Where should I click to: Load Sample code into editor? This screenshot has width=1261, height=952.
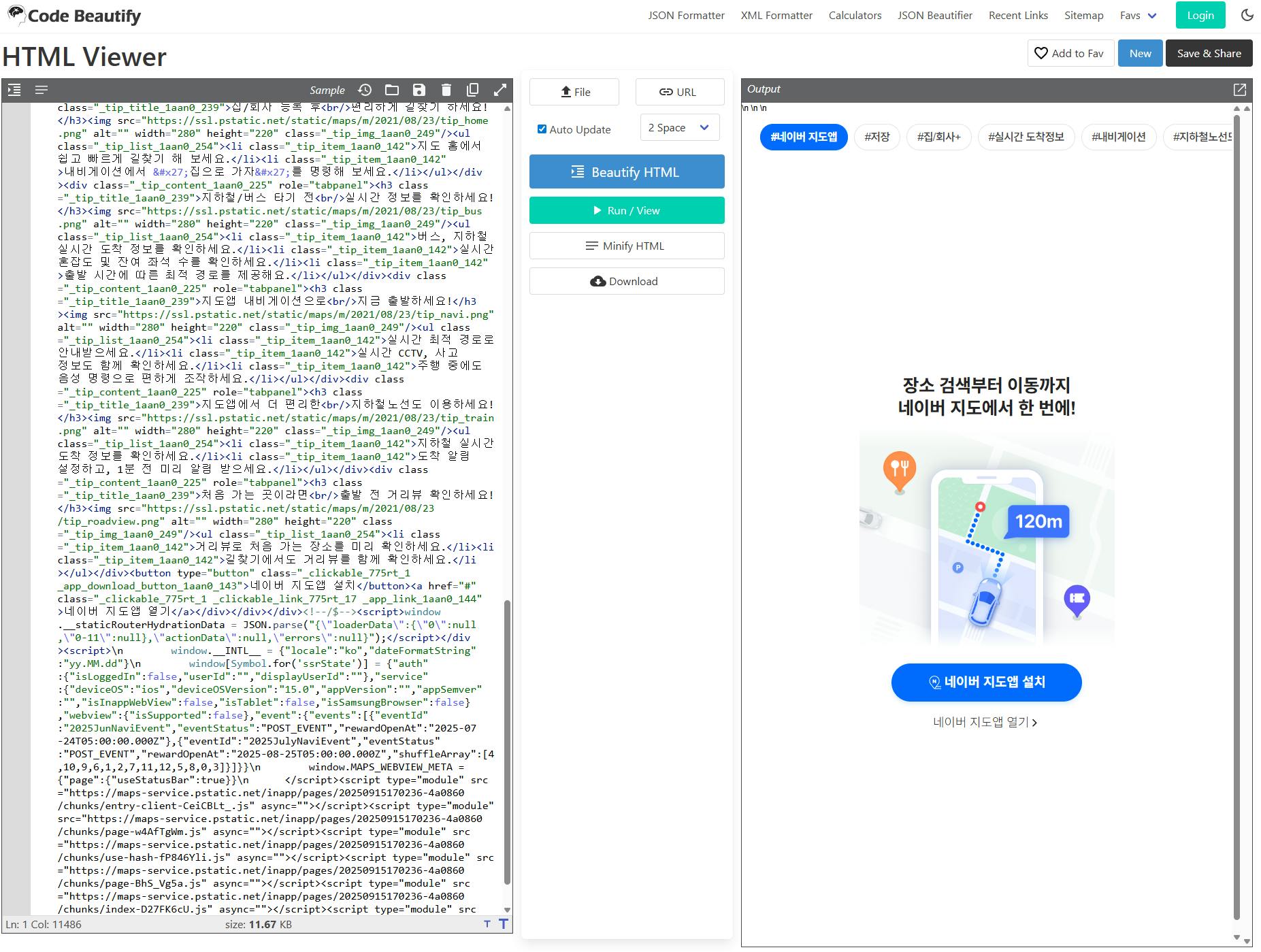327,90
